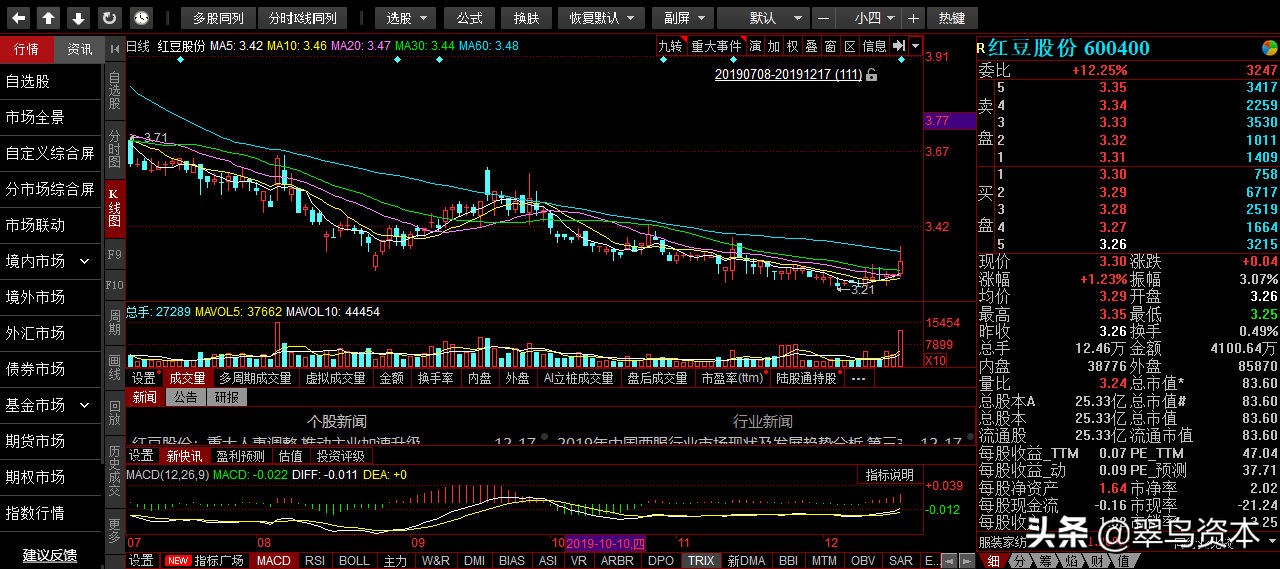Viewport: 1280px width, 569px height.
Task: Select 画线 side tab
Action: (114, 366)
